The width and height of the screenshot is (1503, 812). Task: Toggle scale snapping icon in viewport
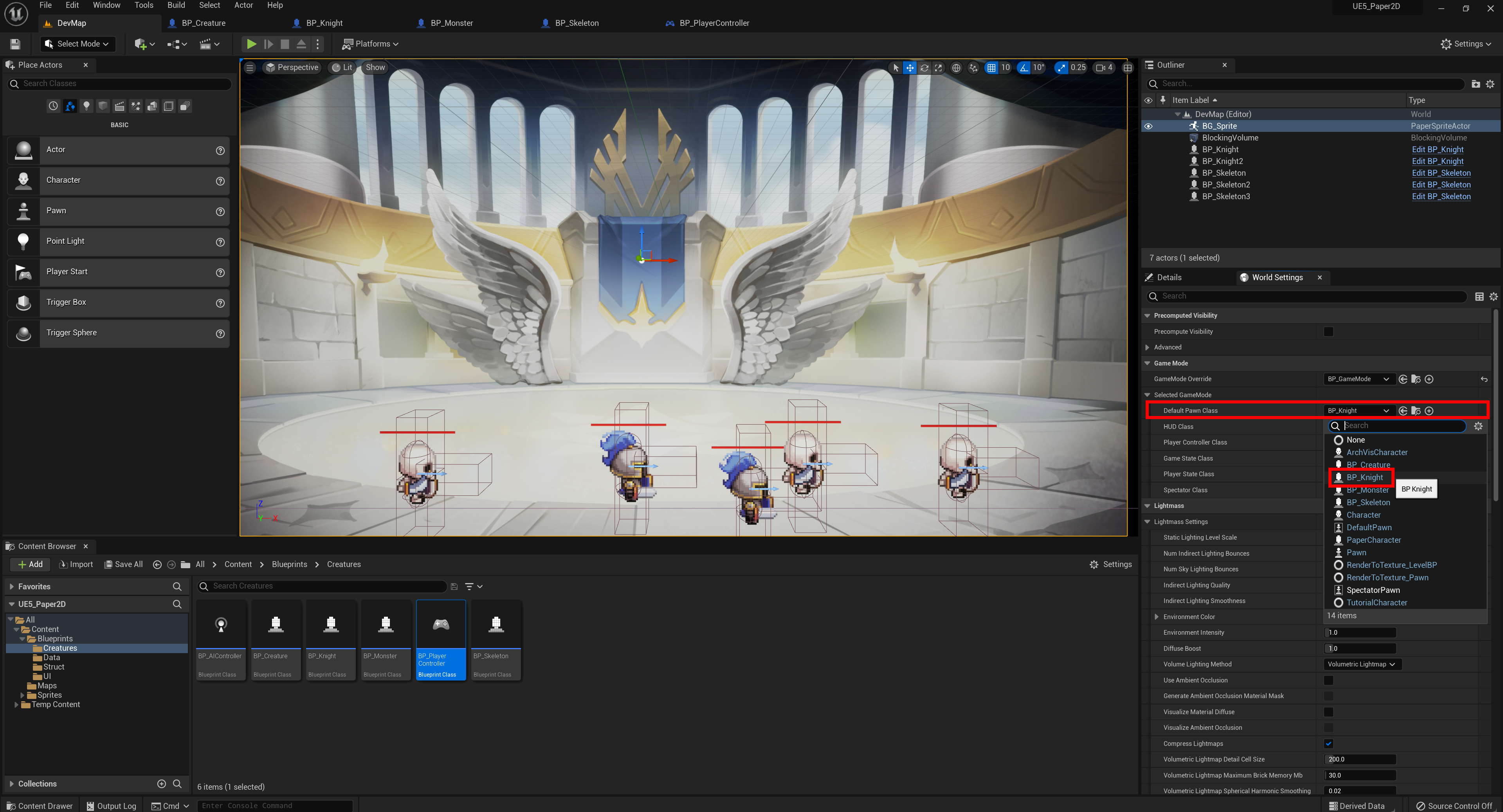[x=1061, y=68]
